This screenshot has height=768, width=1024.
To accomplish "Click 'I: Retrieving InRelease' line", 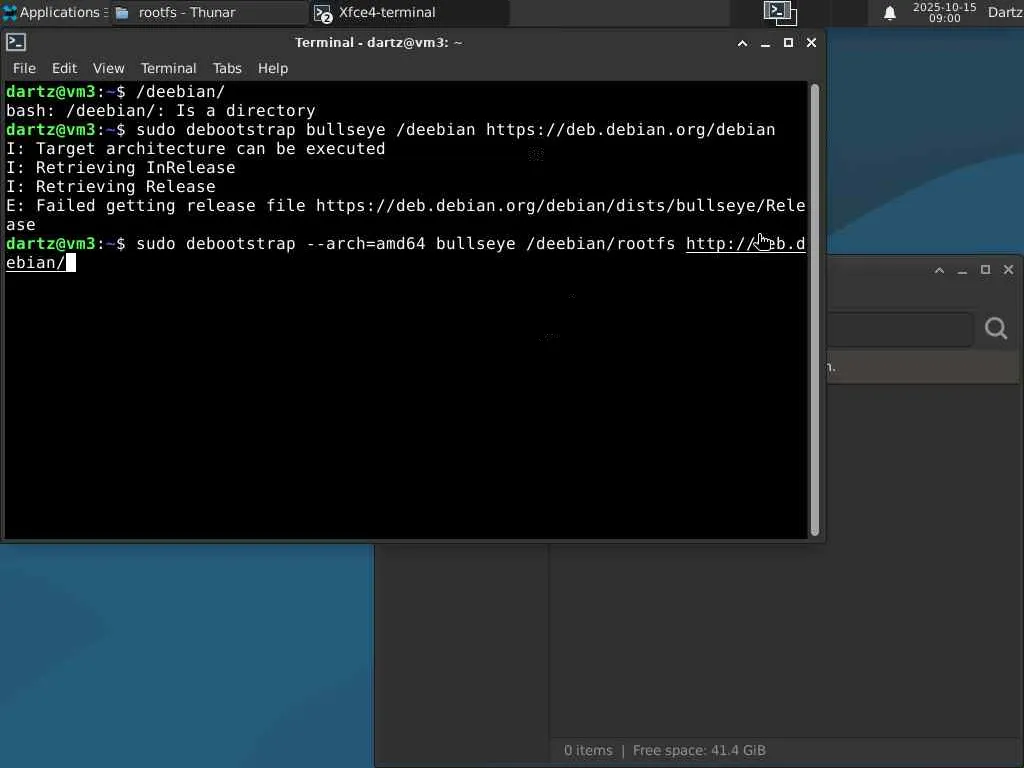I will point(121,168).
